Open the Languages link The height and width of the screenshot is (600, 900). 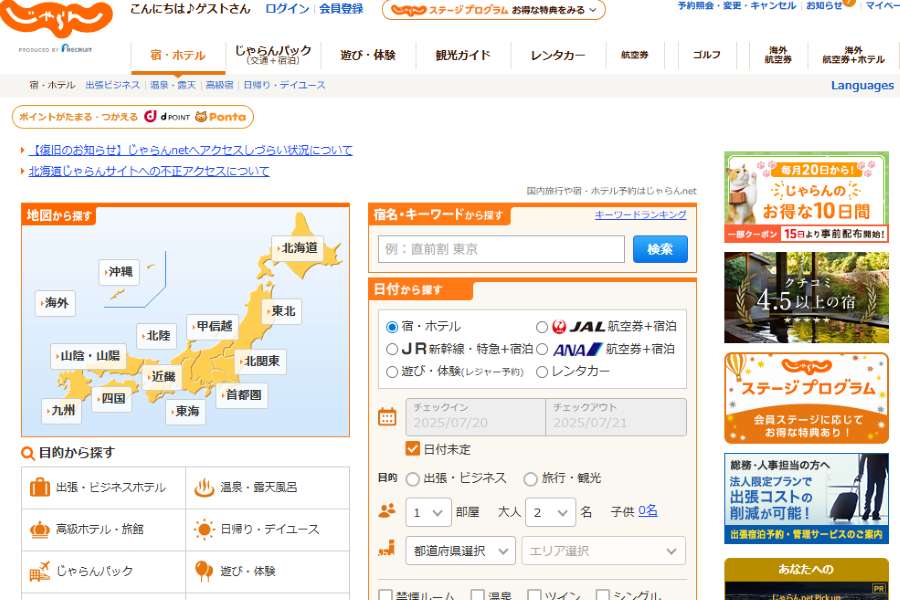[x=862, y=85]
